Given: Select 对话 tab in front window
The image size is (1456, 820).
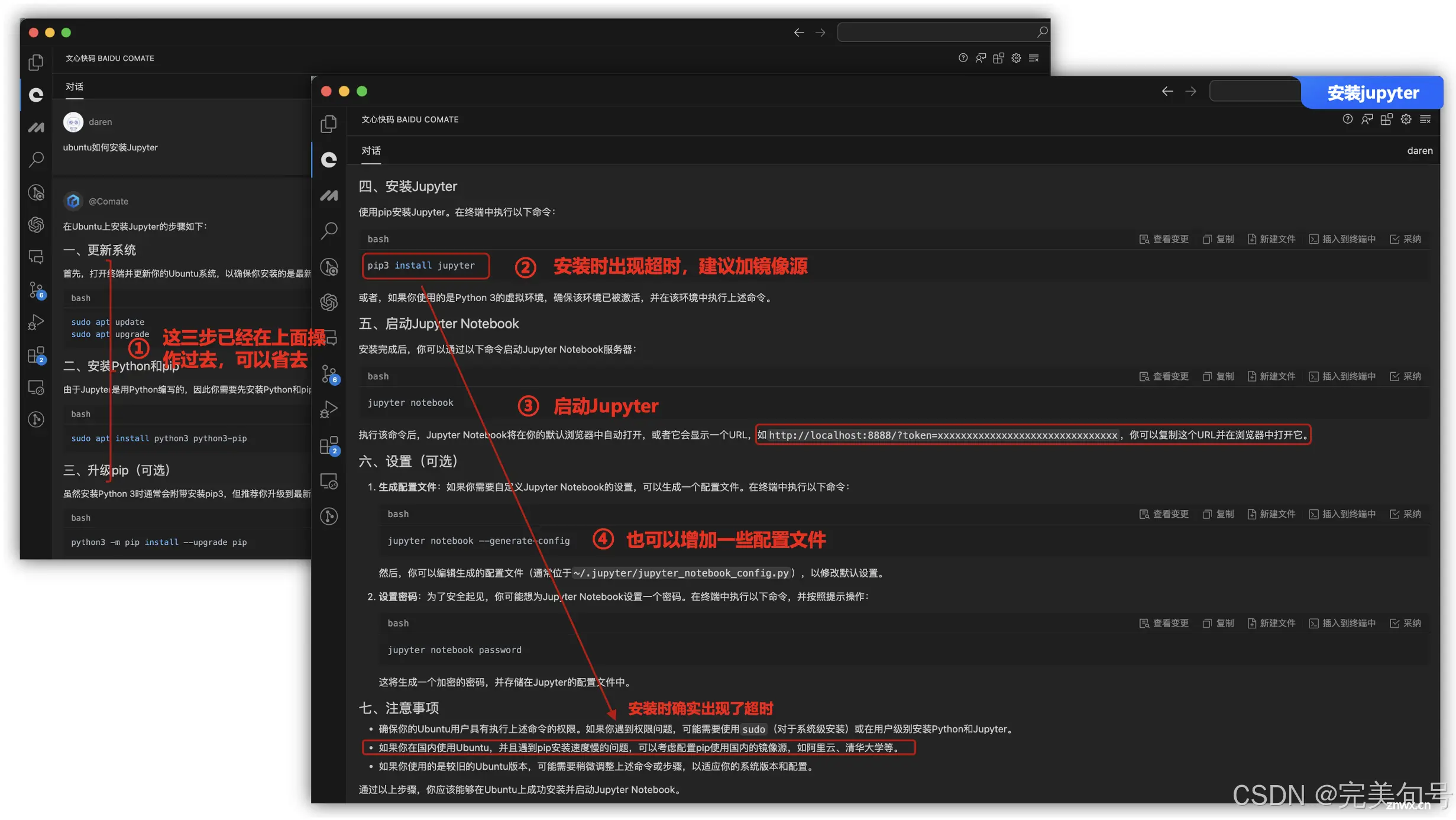Looking at the screenshot, I should pos(371,151).
